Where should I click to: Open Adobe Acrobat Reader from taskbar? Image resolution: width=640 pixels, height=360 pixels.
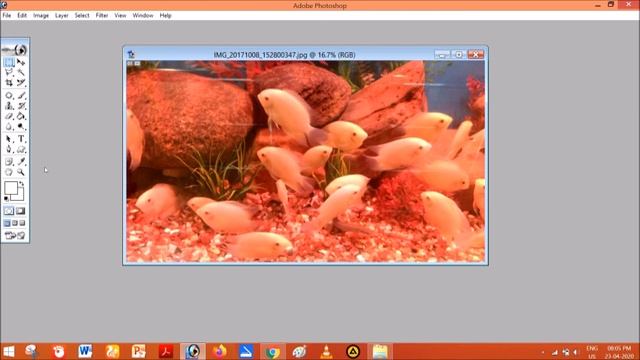point(166,351)
